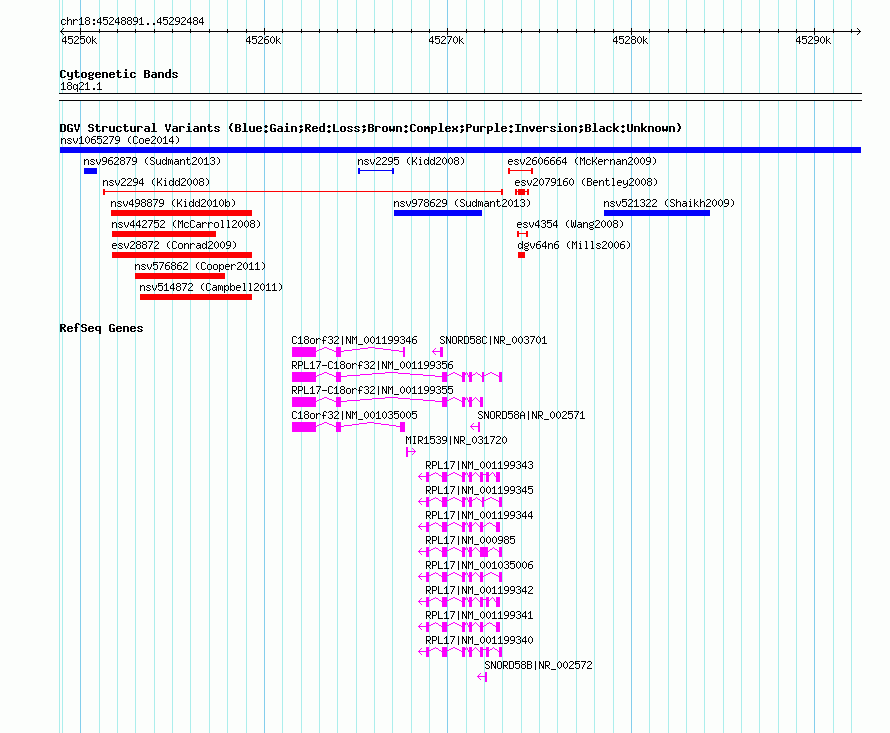
Task: Open RPL17|NM_001199345 gene label
Action: [480, 490]
